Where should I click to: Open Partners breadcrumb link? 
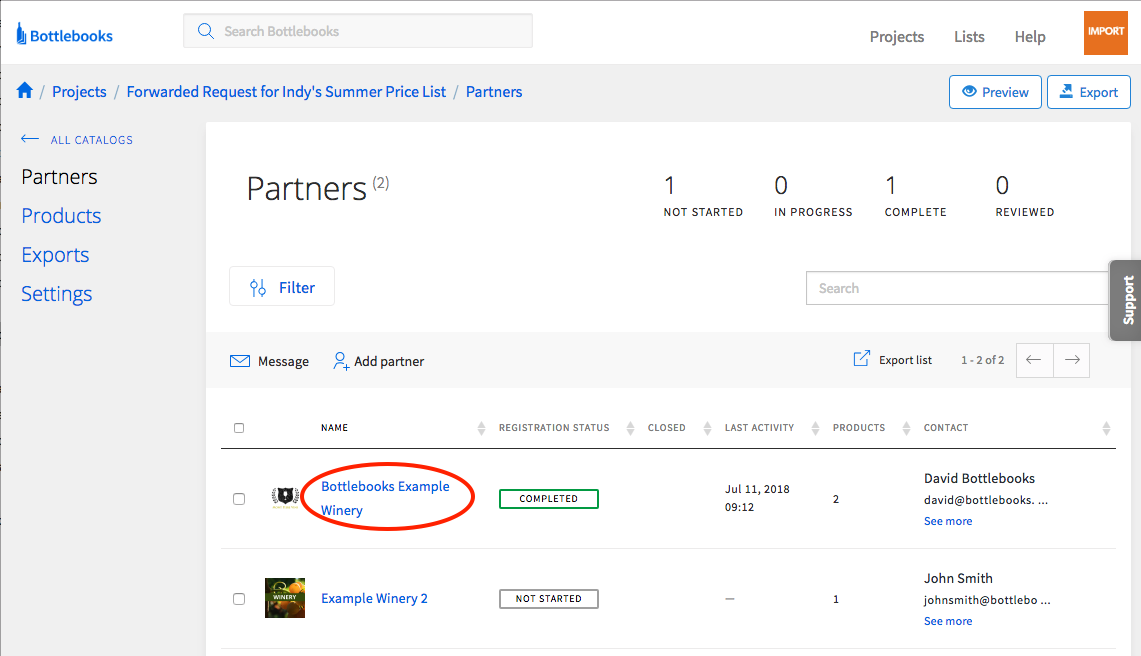tap(494, 92)
